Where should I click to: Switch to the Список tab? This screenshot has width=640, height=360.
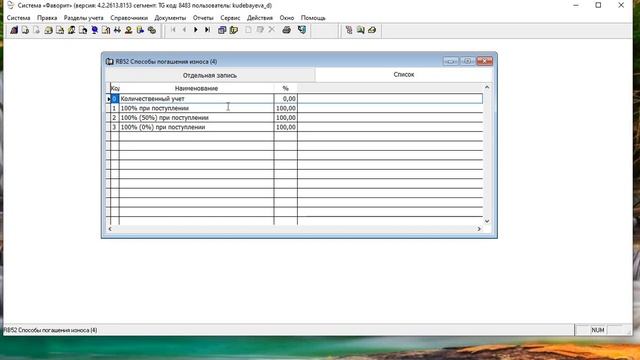point(404,74)
